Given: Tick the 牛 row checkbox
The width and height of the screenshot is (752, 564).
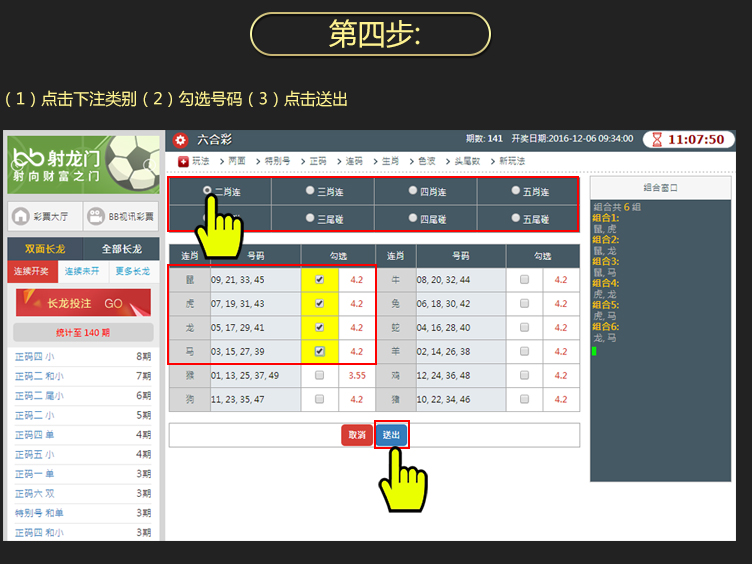Looking at the screenshot, I should point(525,280).
